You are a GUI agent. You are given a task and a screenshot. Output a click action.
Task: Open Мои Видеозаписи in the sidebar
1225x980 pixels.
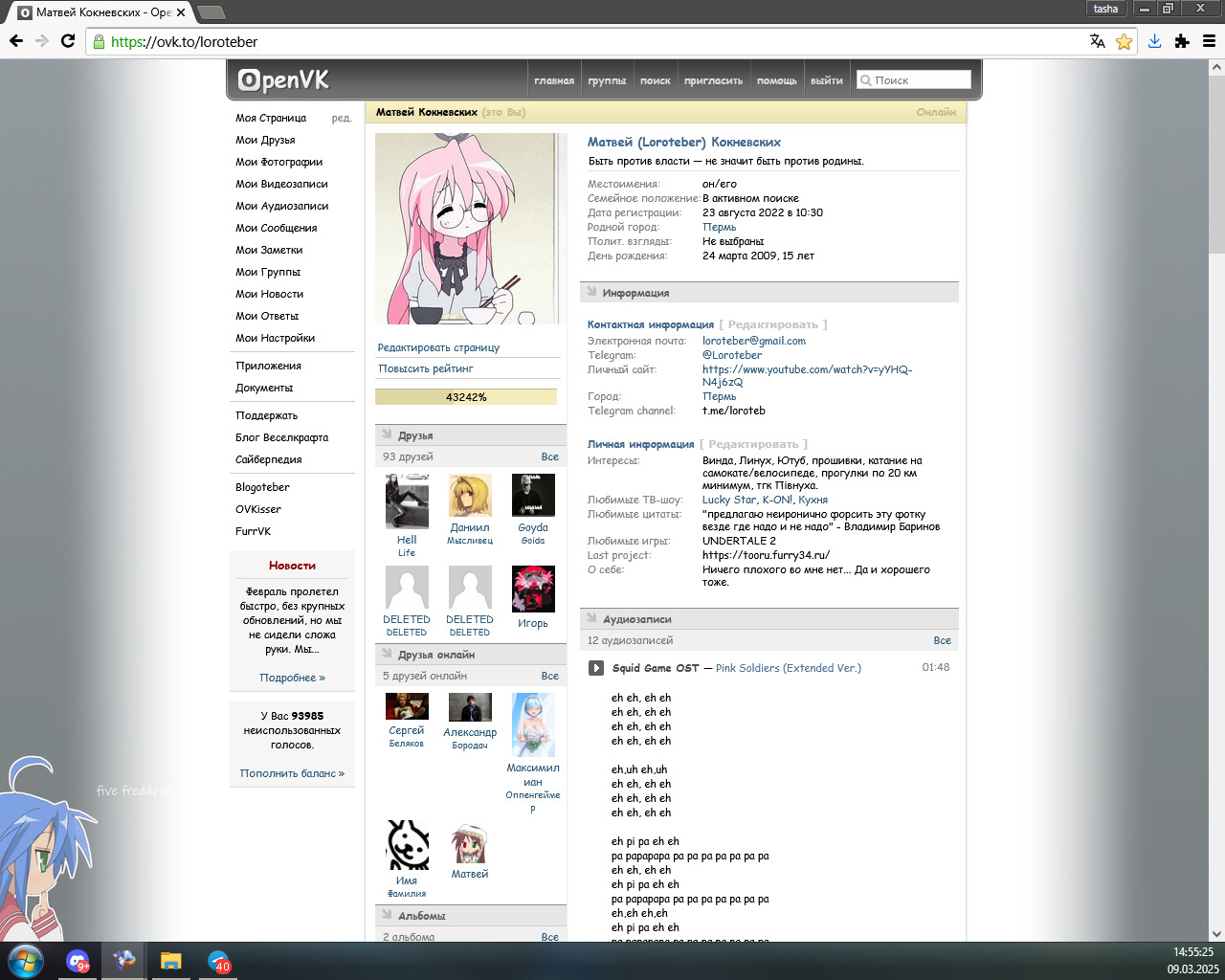281,184
